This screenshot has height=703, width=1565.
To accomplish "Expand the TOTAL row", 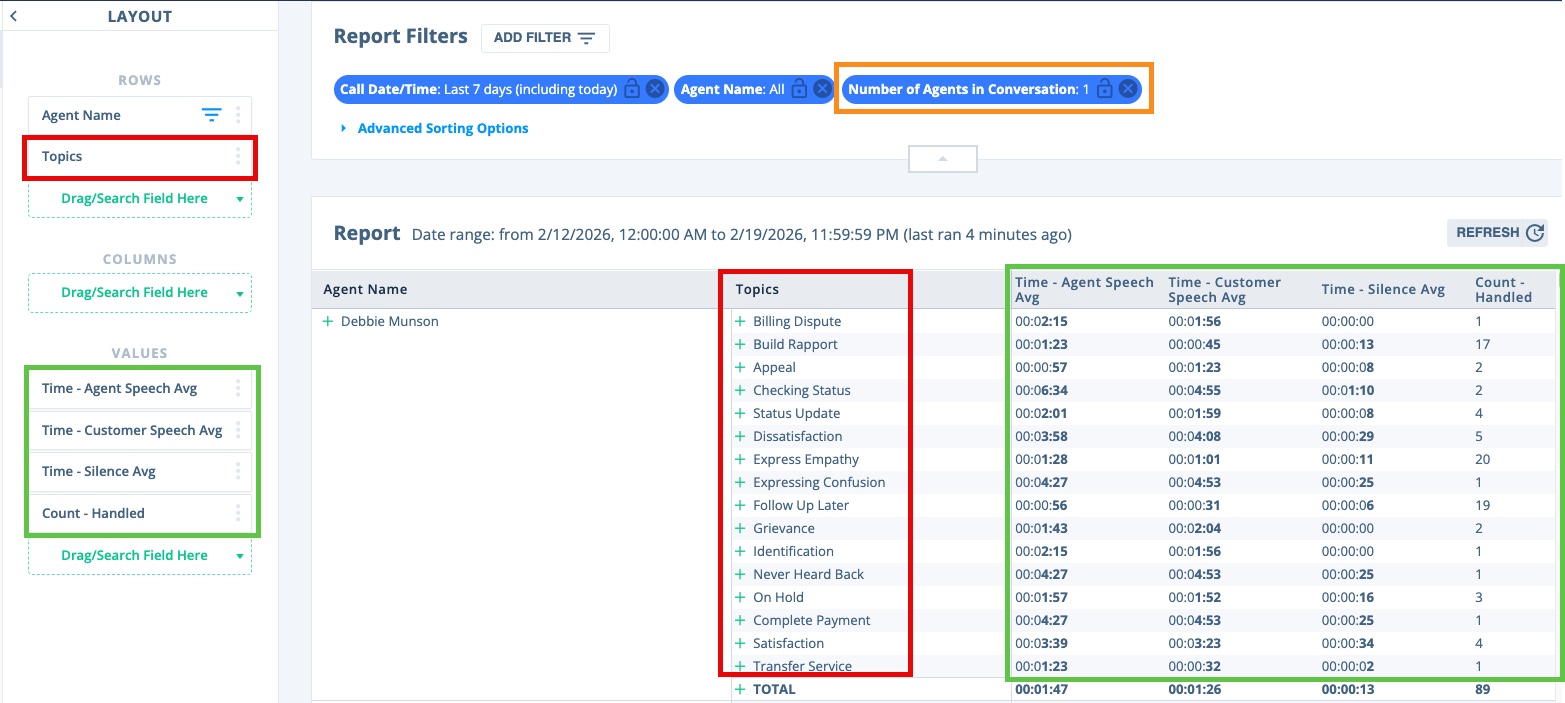I will [741, 690].
